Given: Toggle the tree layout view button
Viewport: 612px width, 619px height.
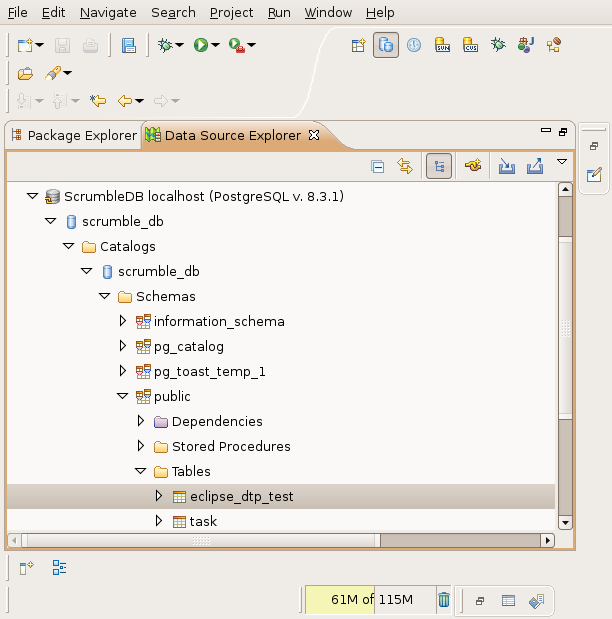Looking at the screenshot, I should tap(439, 166).
